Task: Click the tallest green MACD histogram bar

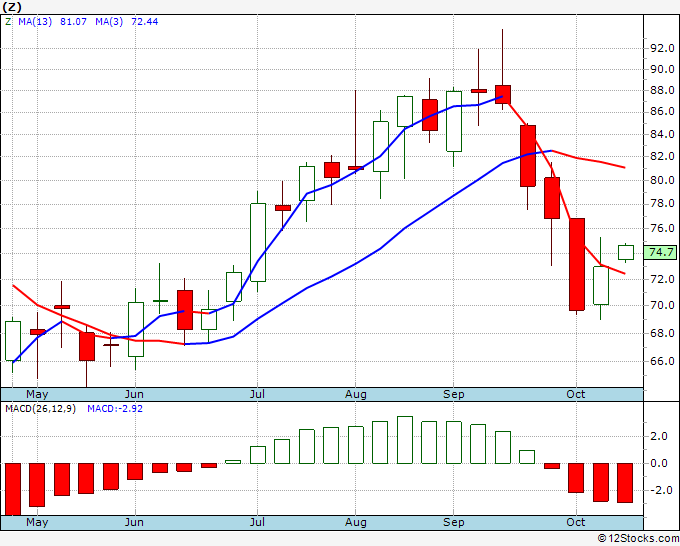Action: [x=405, y=440]
